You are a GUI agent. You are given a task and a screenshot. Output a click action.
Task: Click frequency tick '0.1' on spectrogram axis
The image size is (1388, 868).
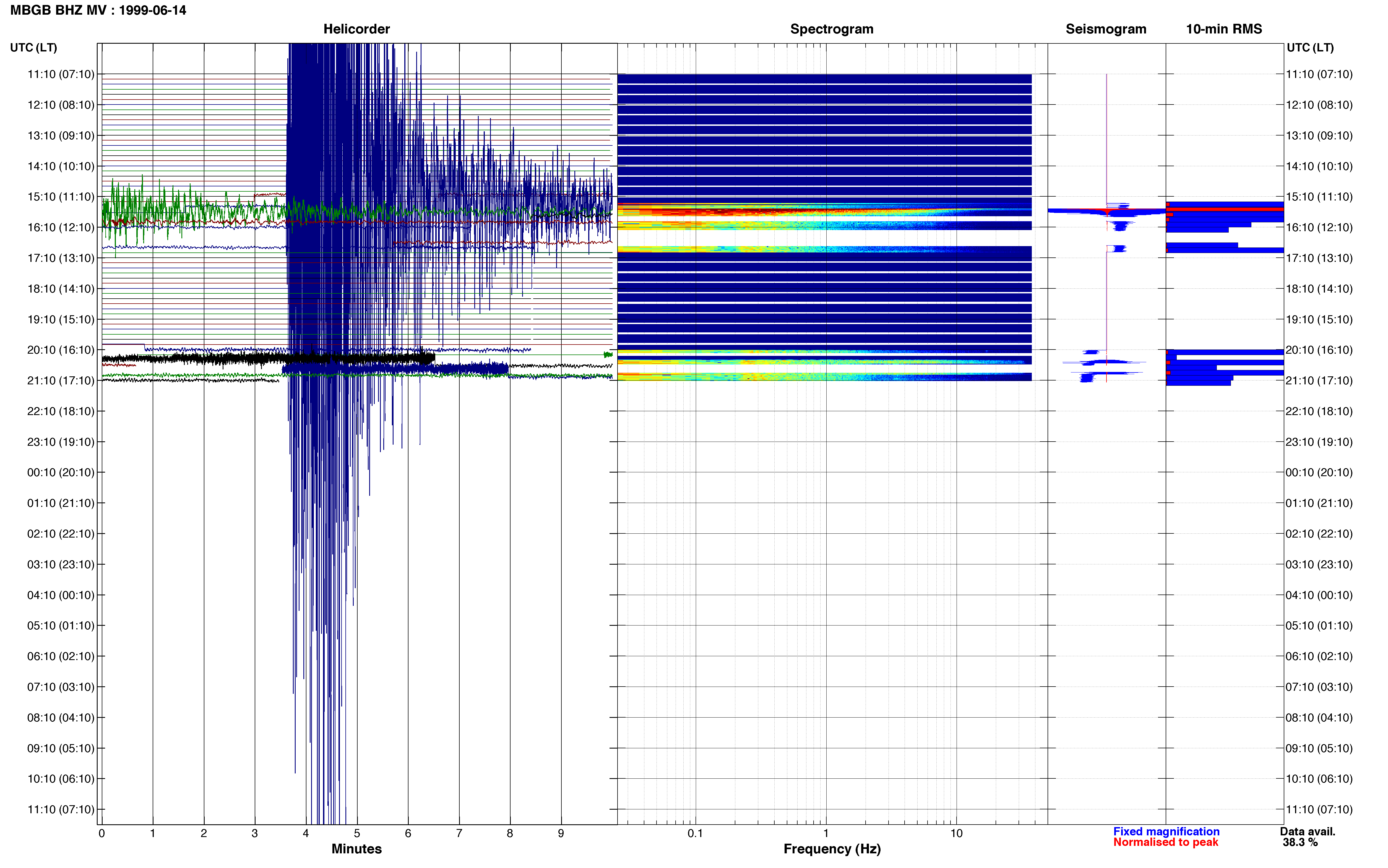pyautogui.click(x=695, y=833)
